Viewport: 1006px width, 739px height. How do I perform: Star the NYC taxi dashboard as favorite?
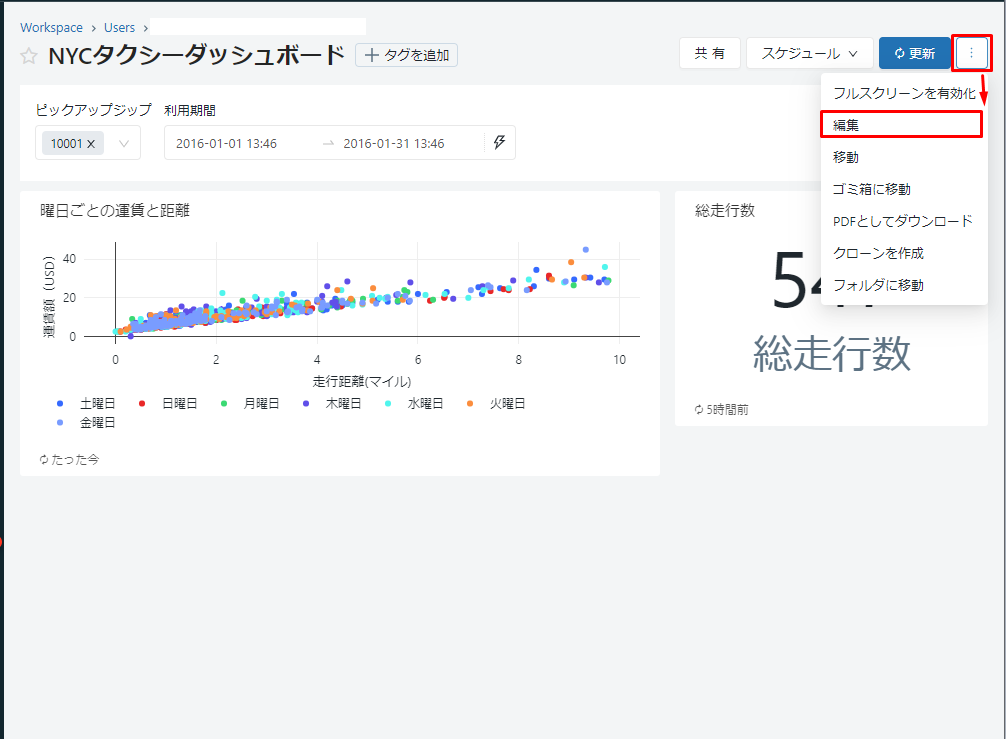(29, 56)
